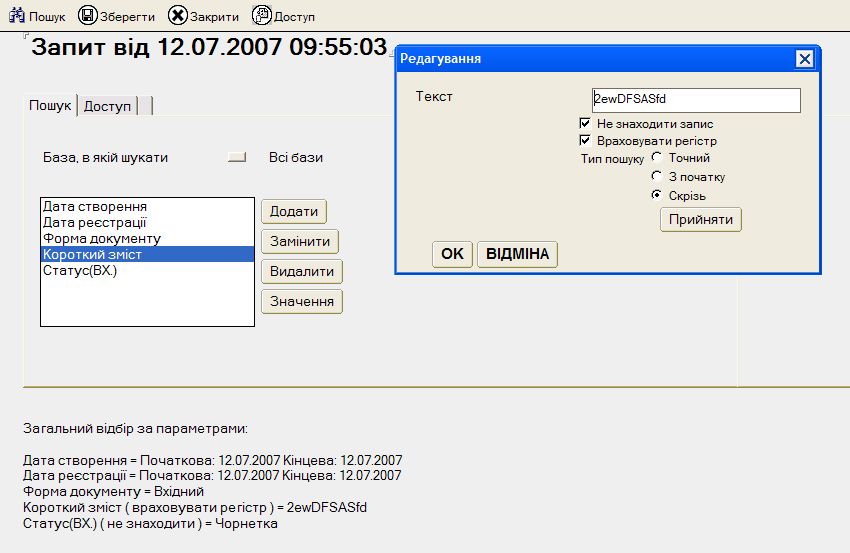850x553 pixels.
Task: Click the Зберегти save disk icon
Action: pyautogui.click(x=87, y=16)
